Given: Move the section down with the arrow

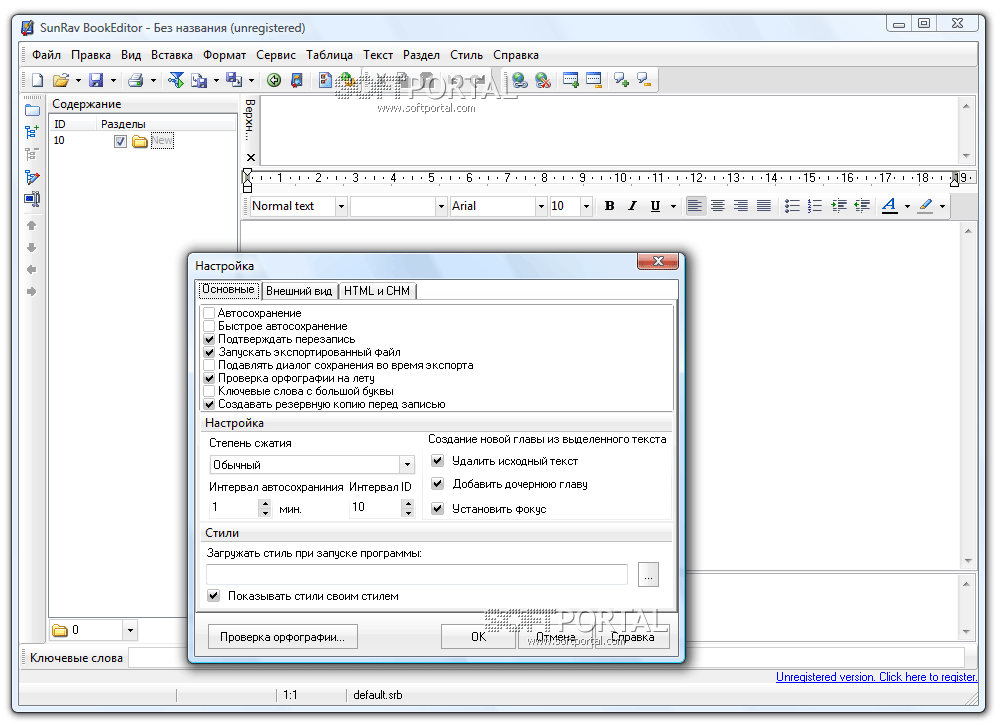Looking at the screenshot, I should pos(32,248).
